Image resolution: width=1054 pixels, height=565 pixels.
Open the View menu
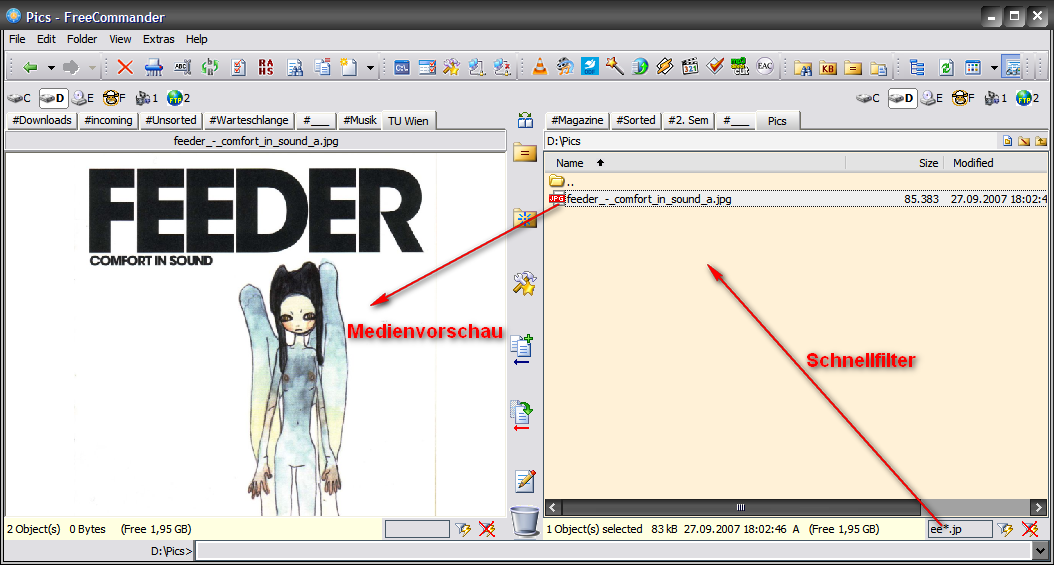coord(120,39)
